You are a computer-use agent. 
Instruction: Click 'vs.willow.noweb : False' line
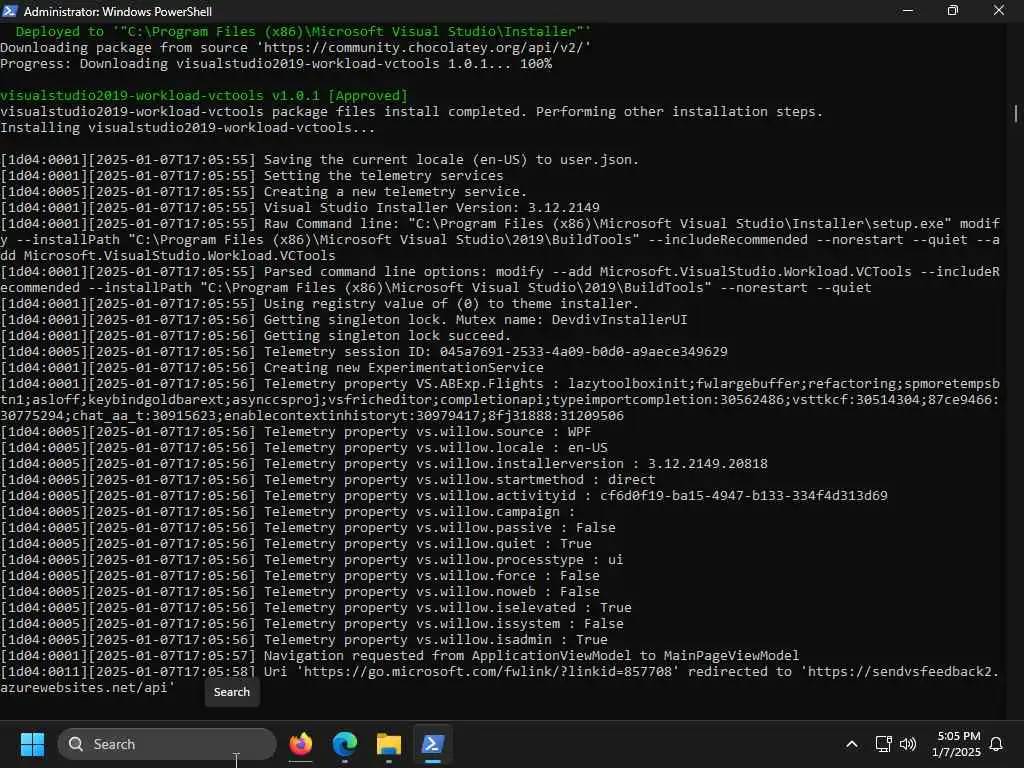tap(300, 592)
